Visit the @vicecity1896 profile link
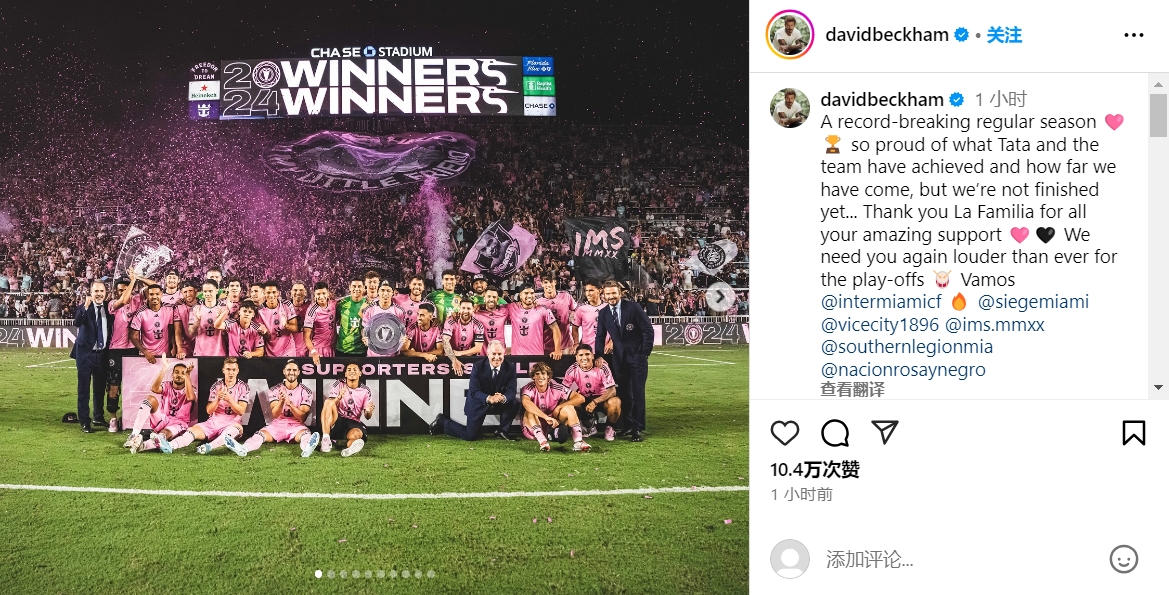The height and width of the screenshot is (595, 1169). tap(880, 325)
